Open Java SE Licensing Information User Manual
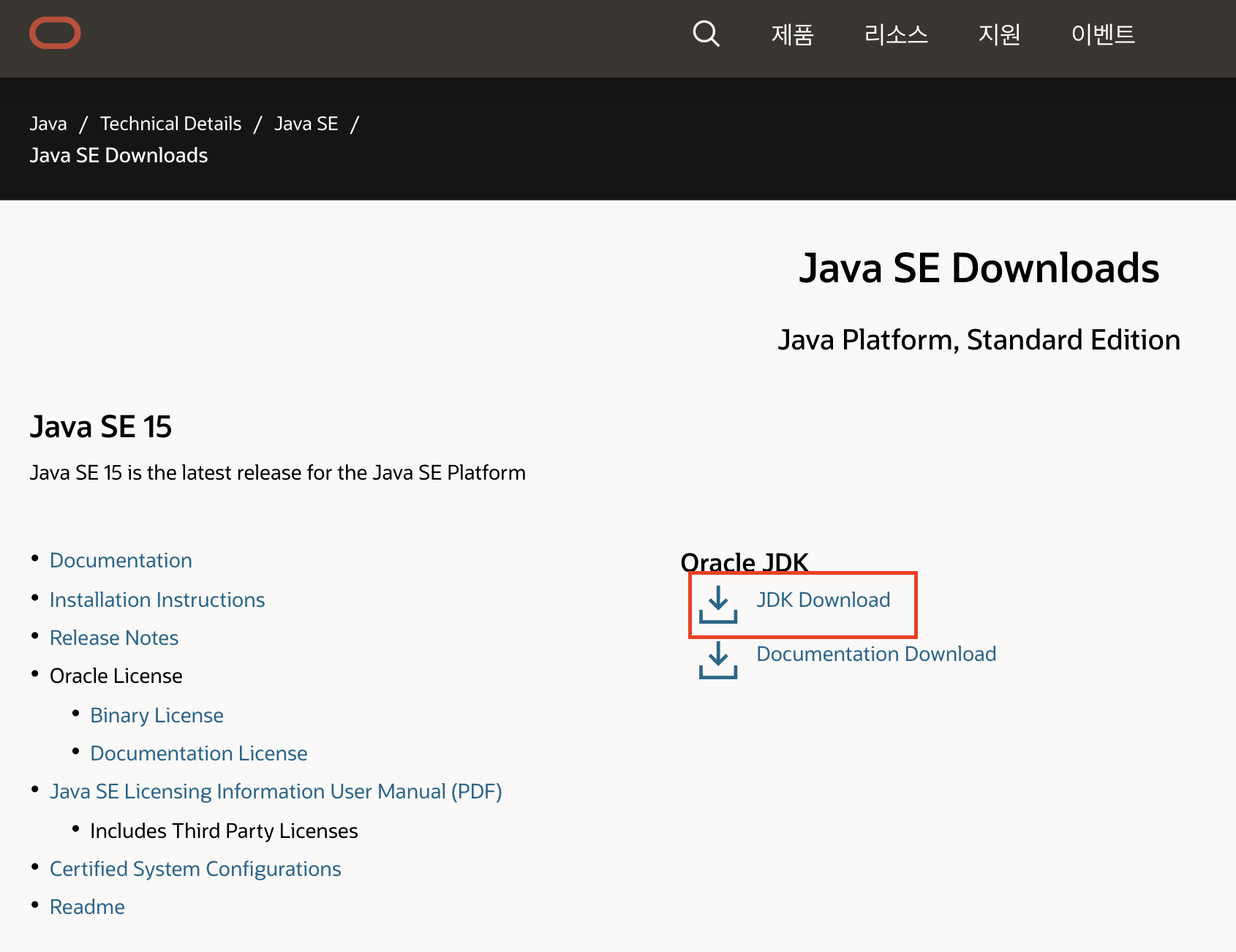This screenshot has width=1236, height=952. [276, 791]
